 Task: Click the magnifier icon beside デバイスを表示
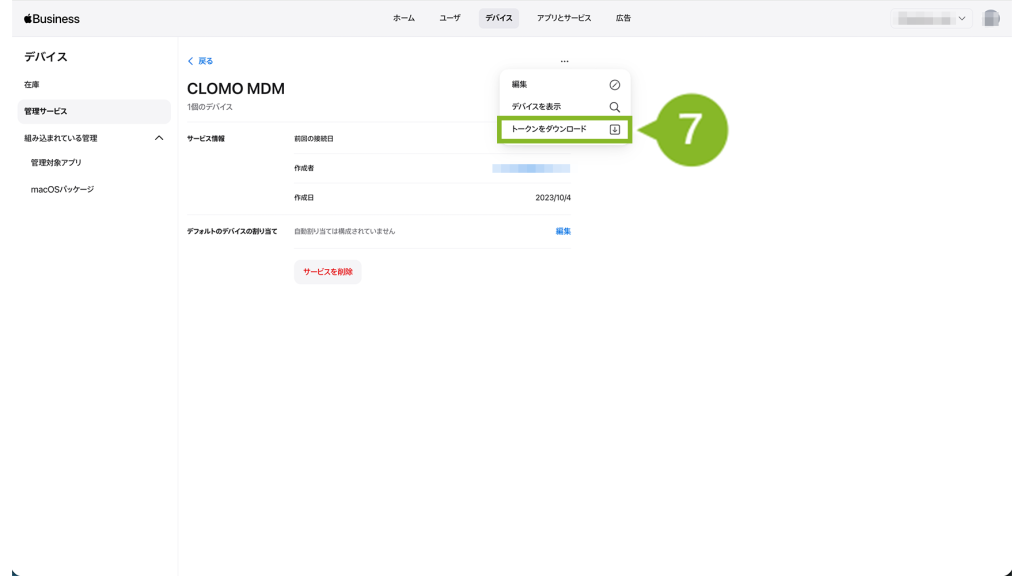click(x=614, y=107)
